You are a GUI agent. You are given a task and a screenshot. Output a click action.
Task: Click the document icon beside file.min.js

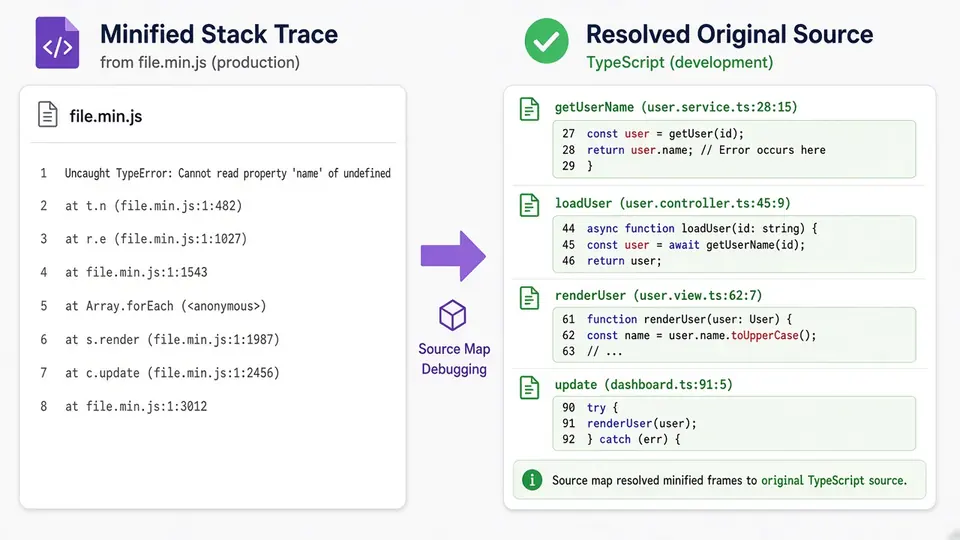48,114
